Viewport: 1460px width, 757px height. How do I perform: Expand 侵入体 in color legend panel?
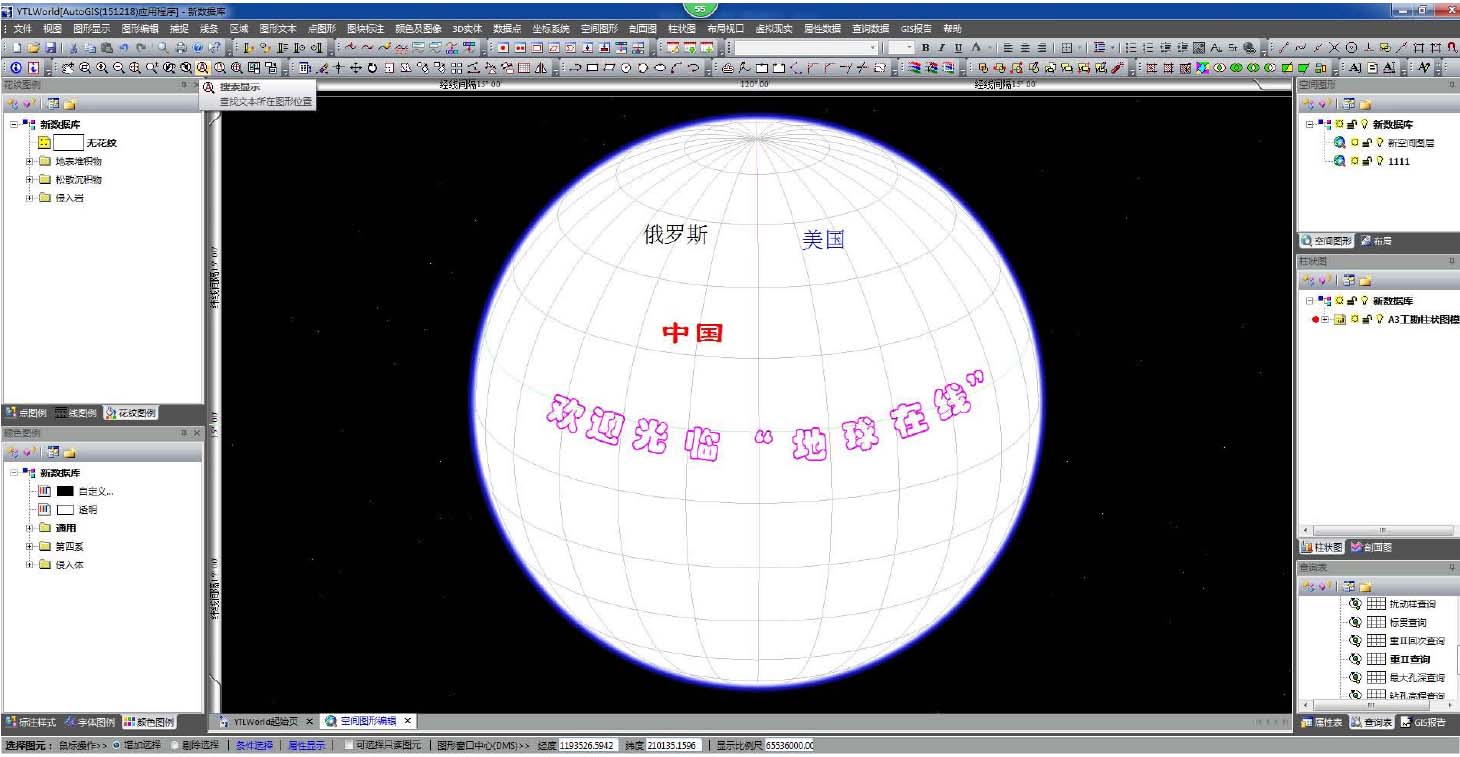click(29, 565)
